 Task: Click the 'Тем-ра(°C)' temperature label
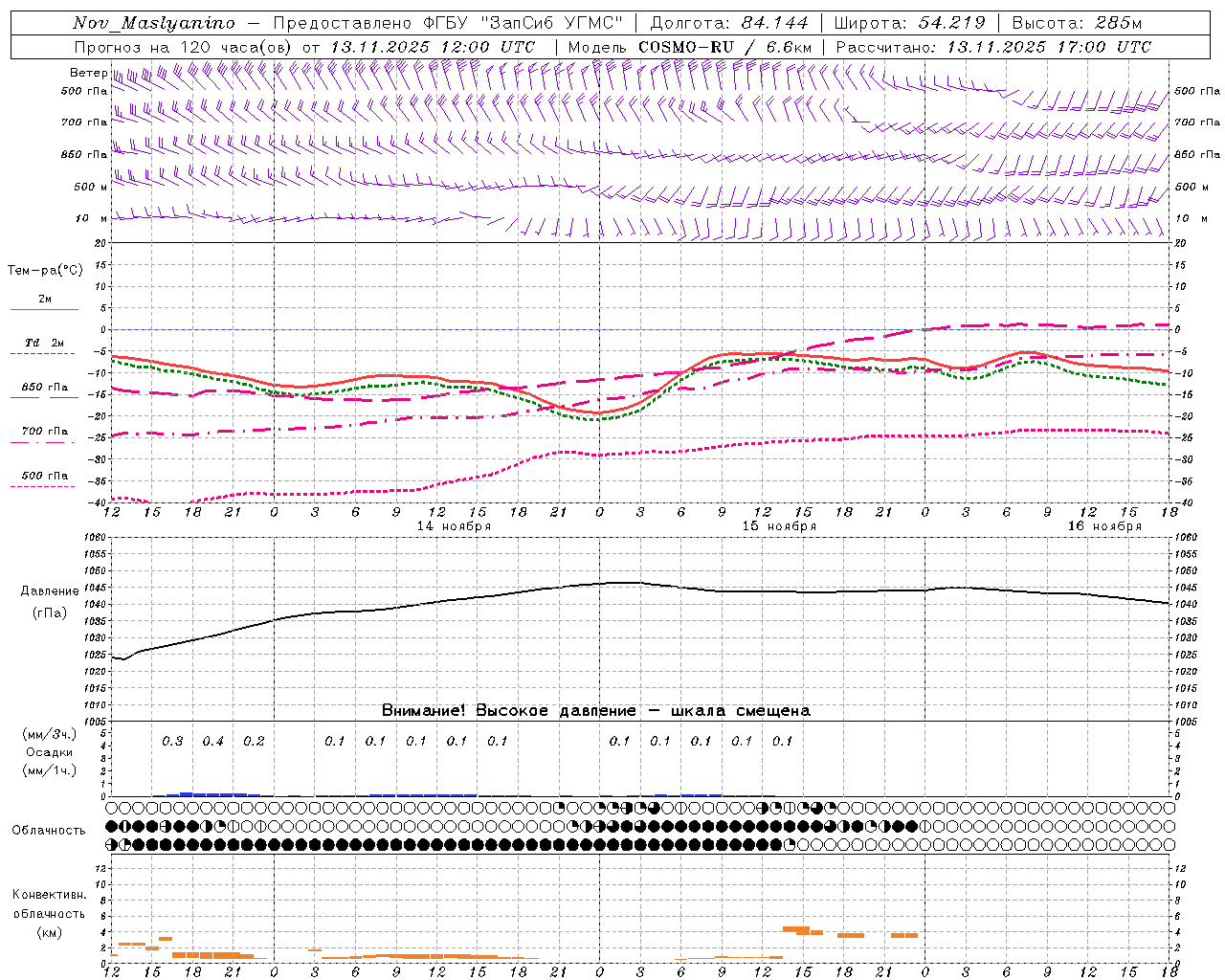point(45,270)
